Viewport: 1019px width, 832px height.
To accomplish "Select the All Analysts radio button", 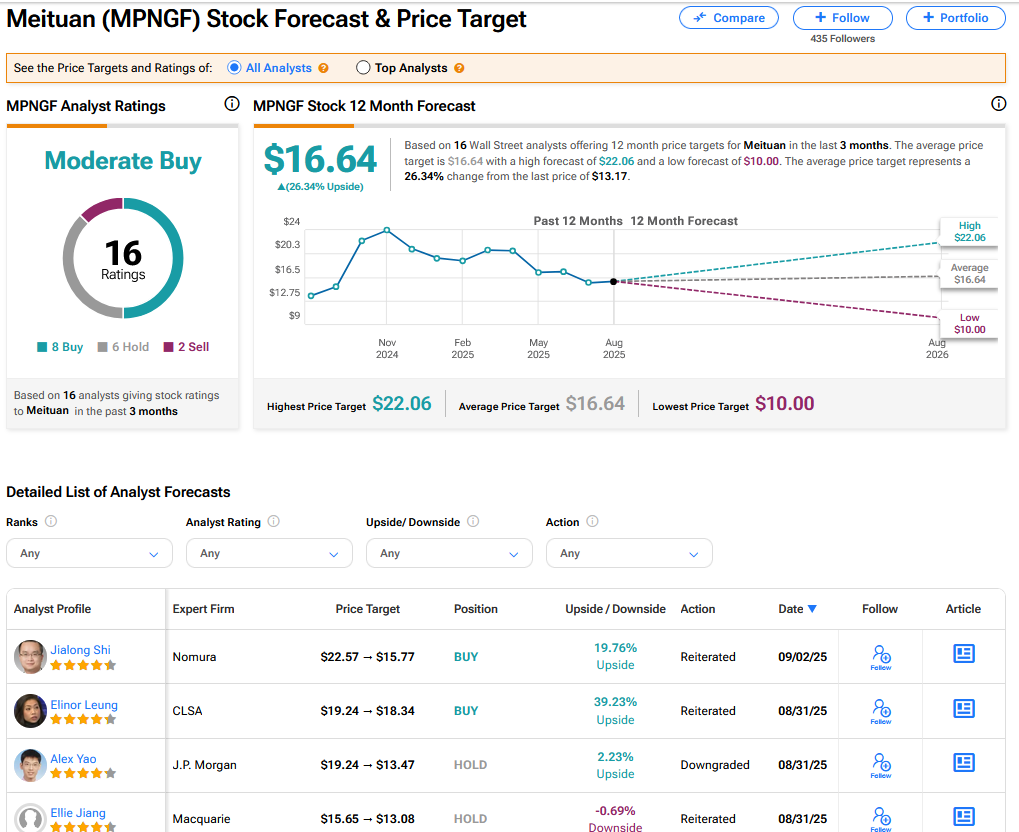I will (x=234, y=68).
